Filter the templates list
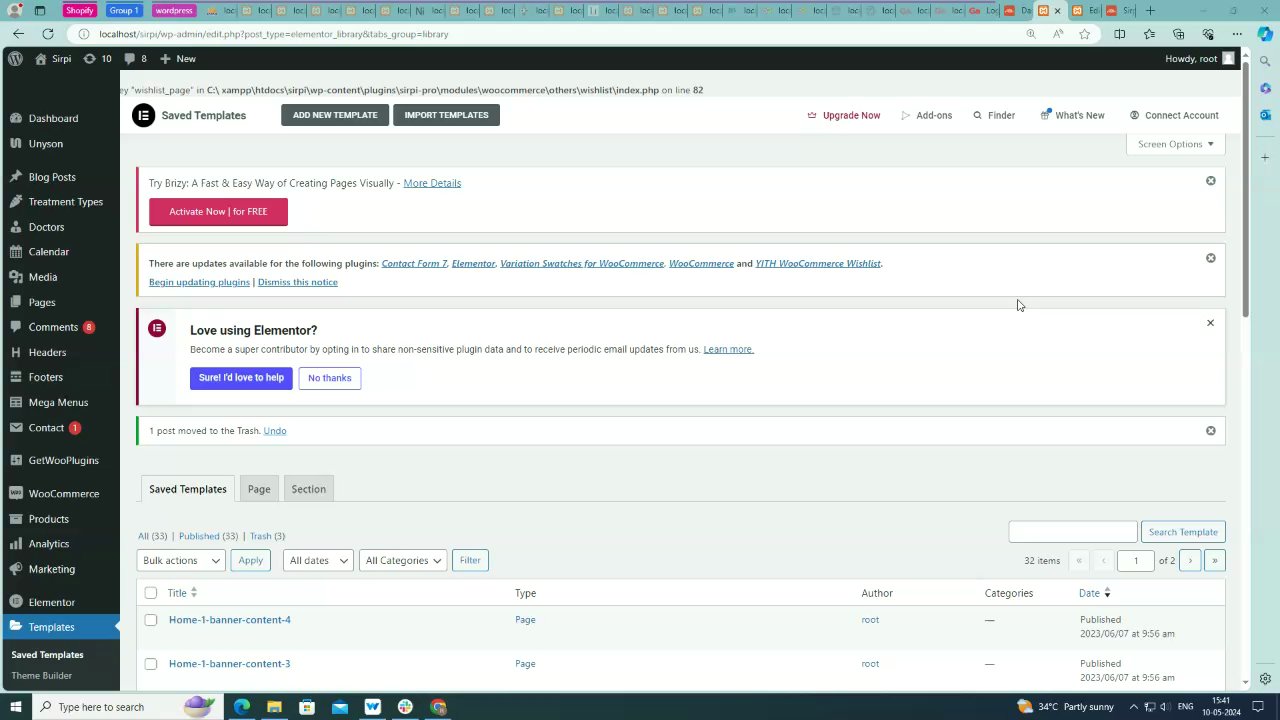 pos(470,561)
